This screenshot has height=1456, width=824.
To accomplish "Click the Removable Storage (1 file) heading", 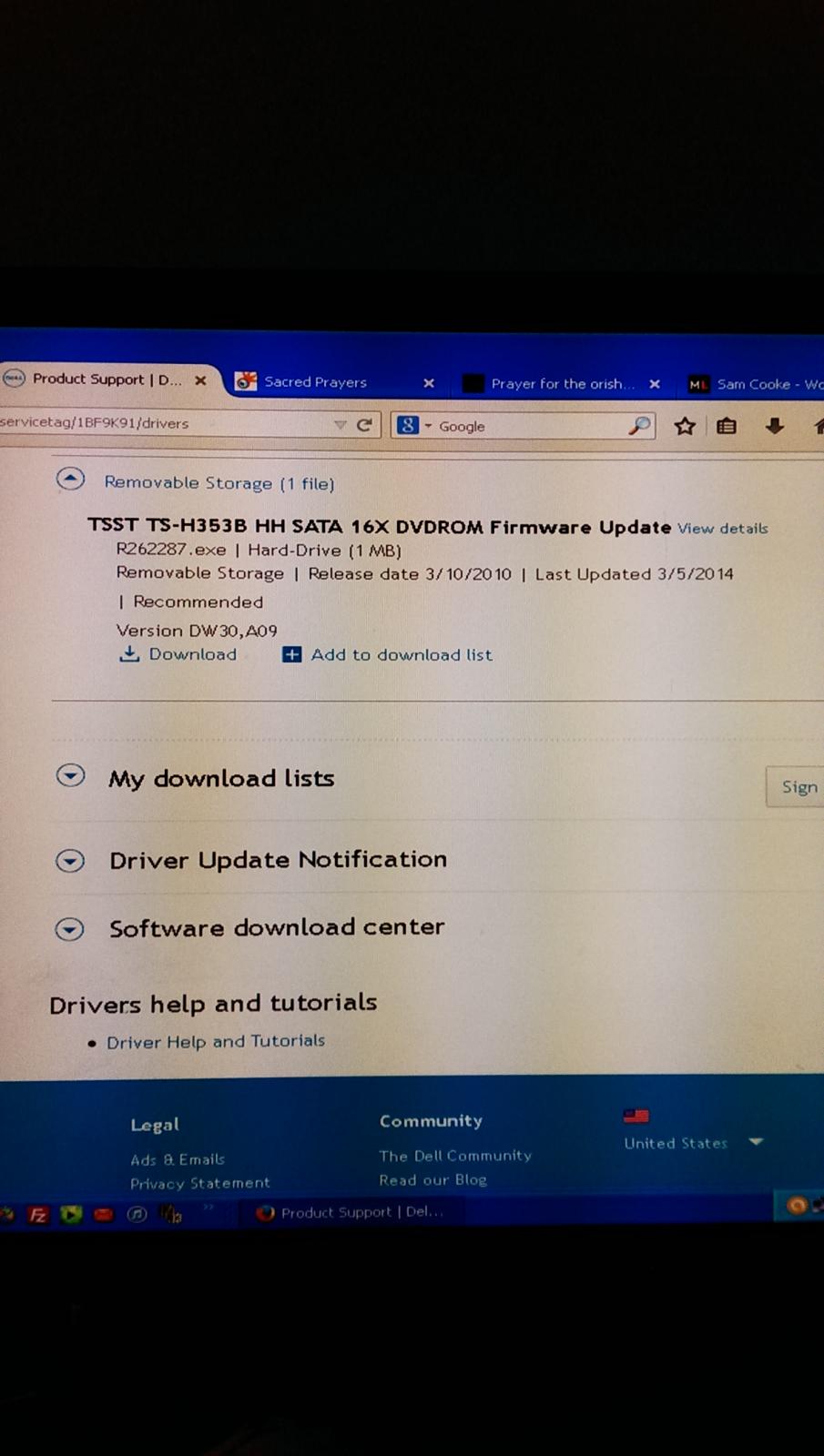I will coord(219,482).
